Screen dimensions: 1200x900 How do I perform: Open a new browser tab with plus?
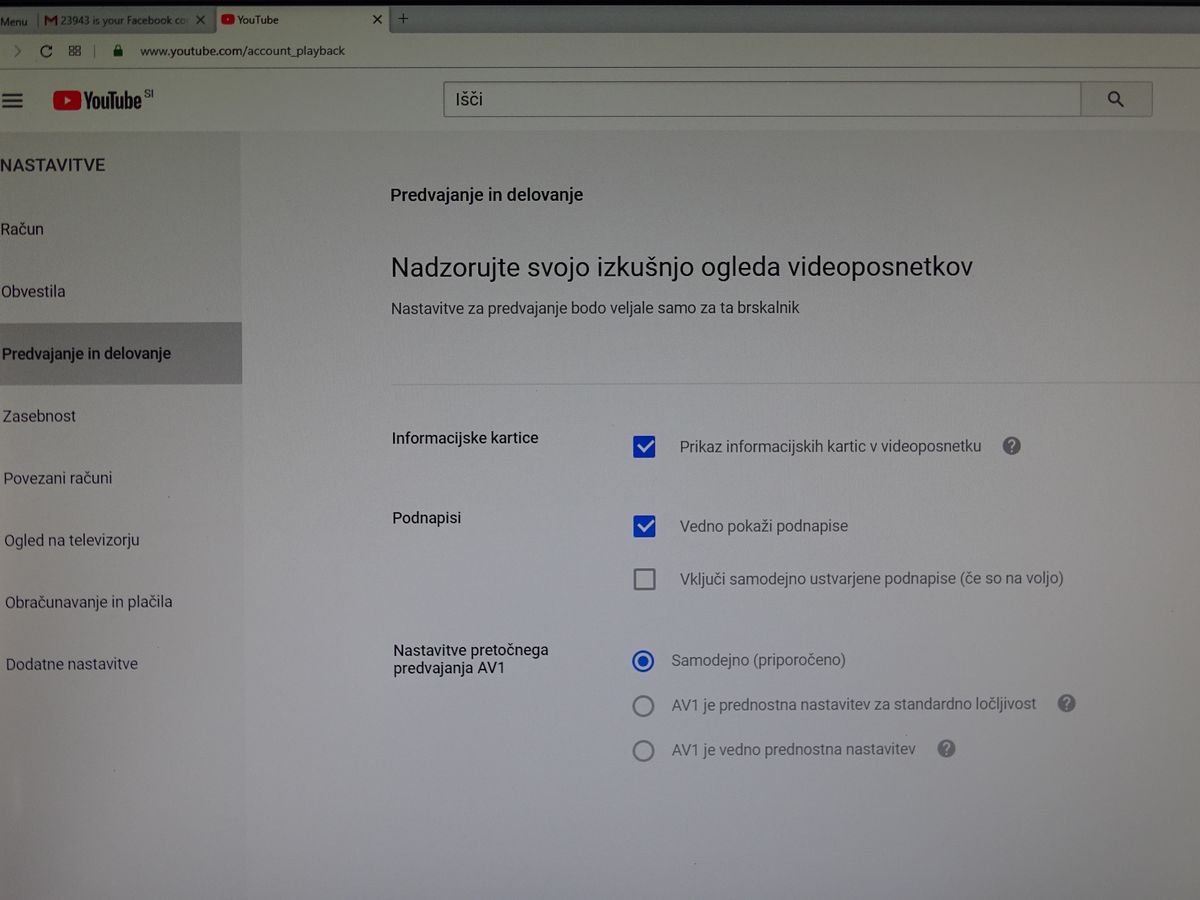point(404,19)
